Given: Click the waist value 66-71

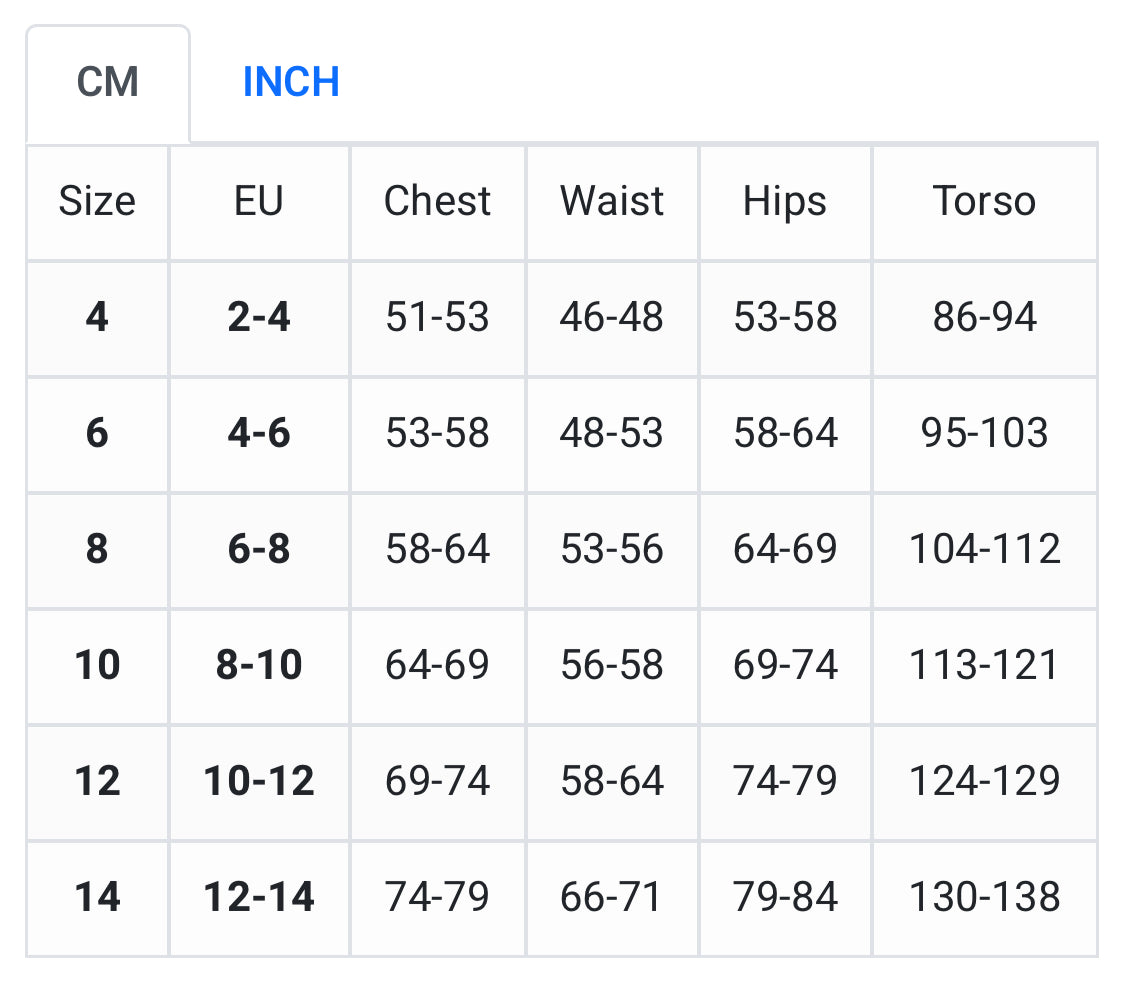Looking at the screenshot, I should pos(612,897).
